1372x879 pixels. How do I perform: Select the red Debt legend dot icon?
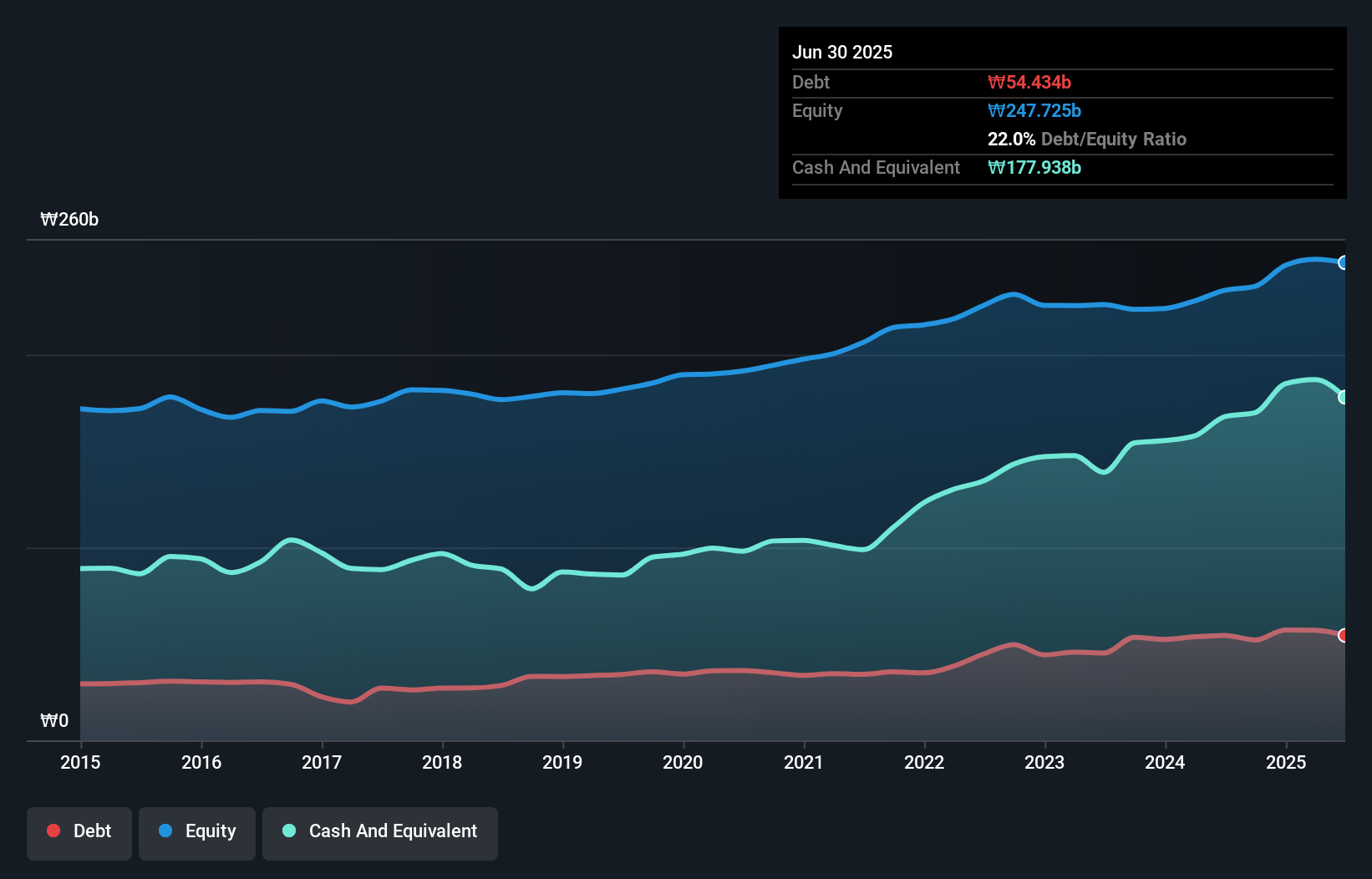point(53,831)
